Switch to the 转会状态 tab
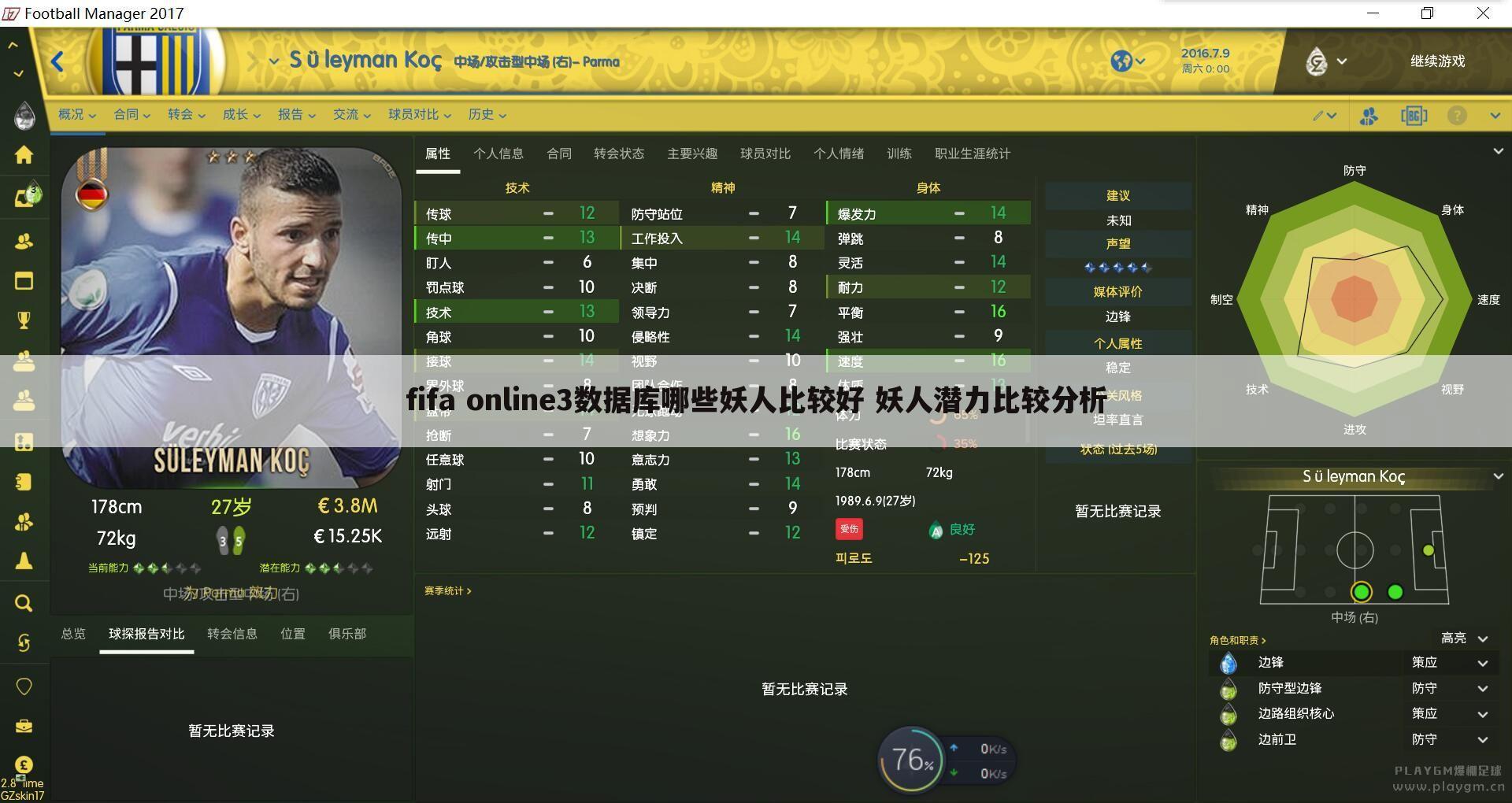This screenshot has height=803, width=1512. [x=618, y=154]
